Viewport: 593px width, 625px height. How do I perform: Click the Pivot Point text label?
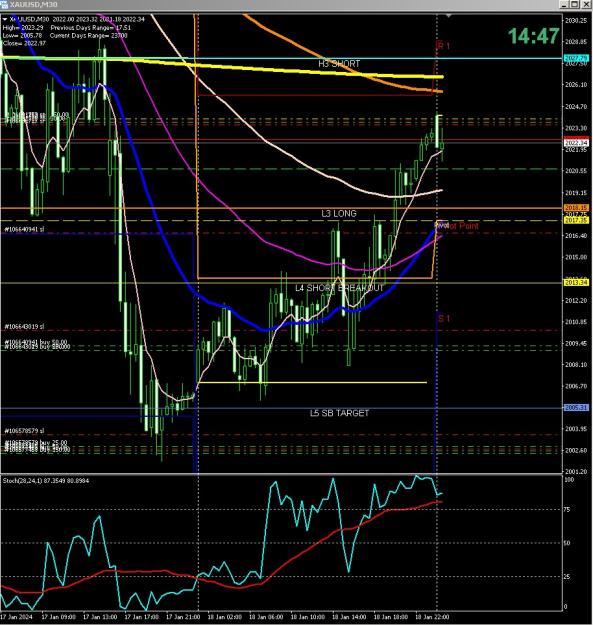point(458,226)
